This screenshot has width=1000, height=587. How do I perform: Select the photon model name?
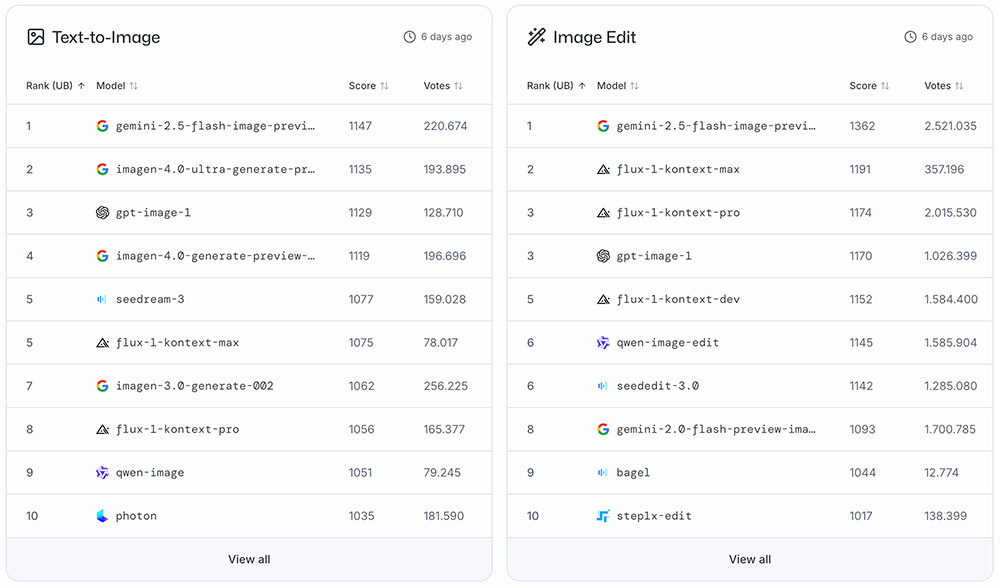pyautogui.click(x=136, y=516)
